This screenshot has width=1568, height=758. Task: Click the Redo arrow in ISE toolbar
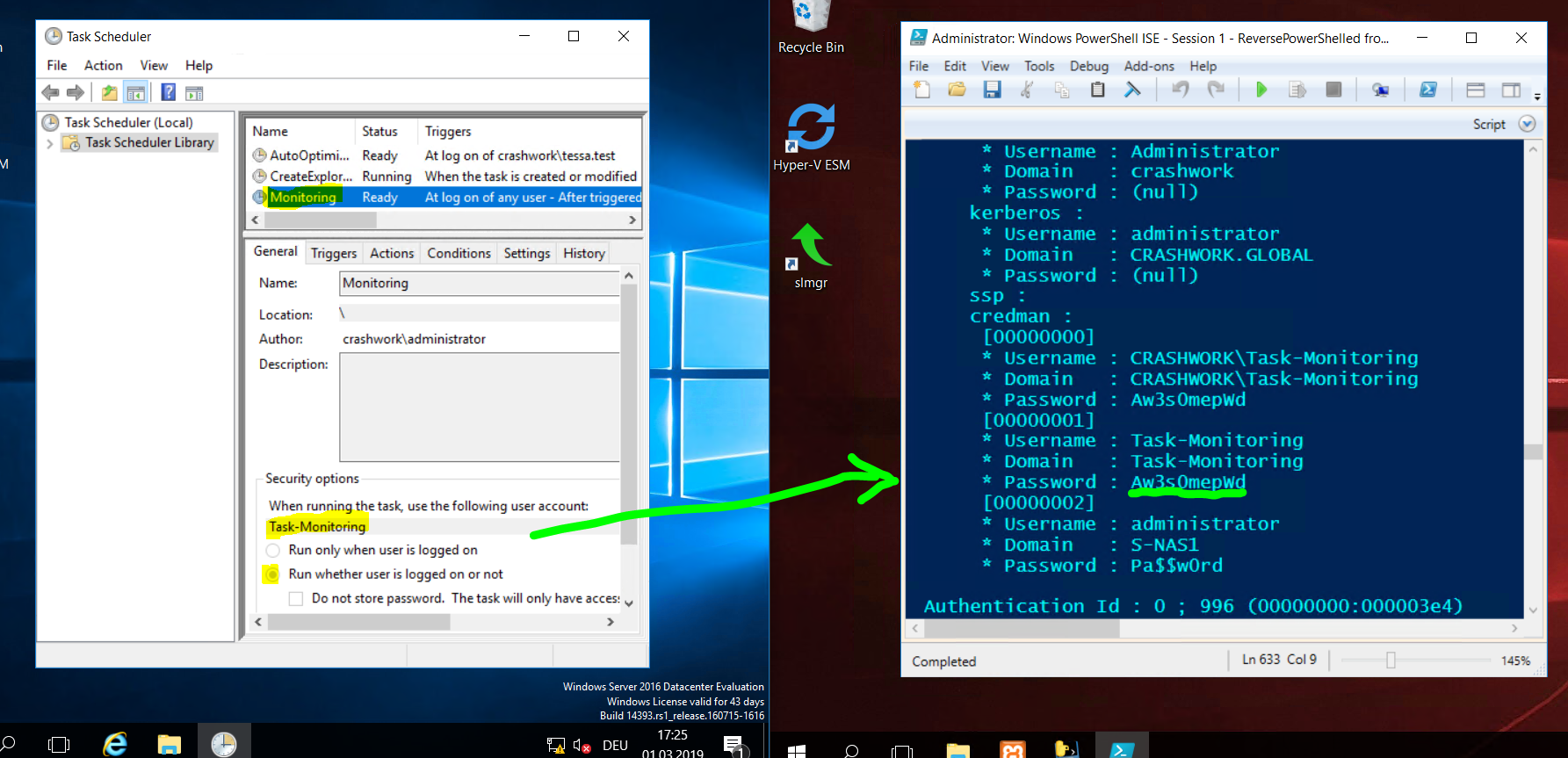click(x=1216, y=90)
